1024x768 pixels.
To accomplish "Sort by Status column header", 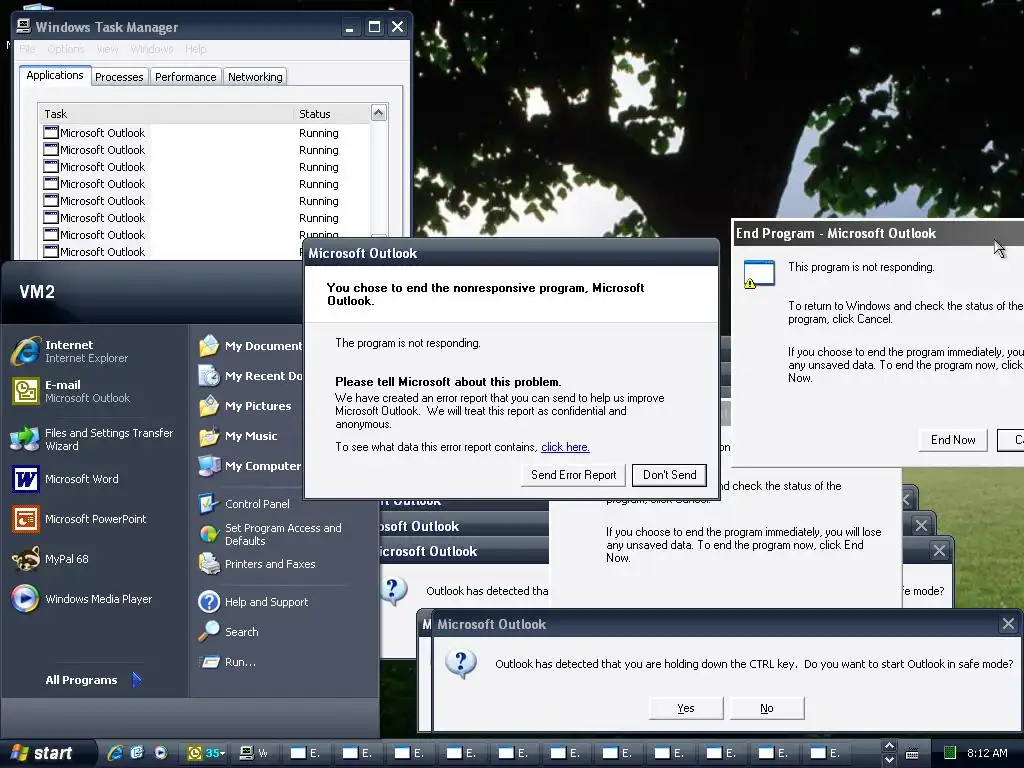I will coord(331,114).
